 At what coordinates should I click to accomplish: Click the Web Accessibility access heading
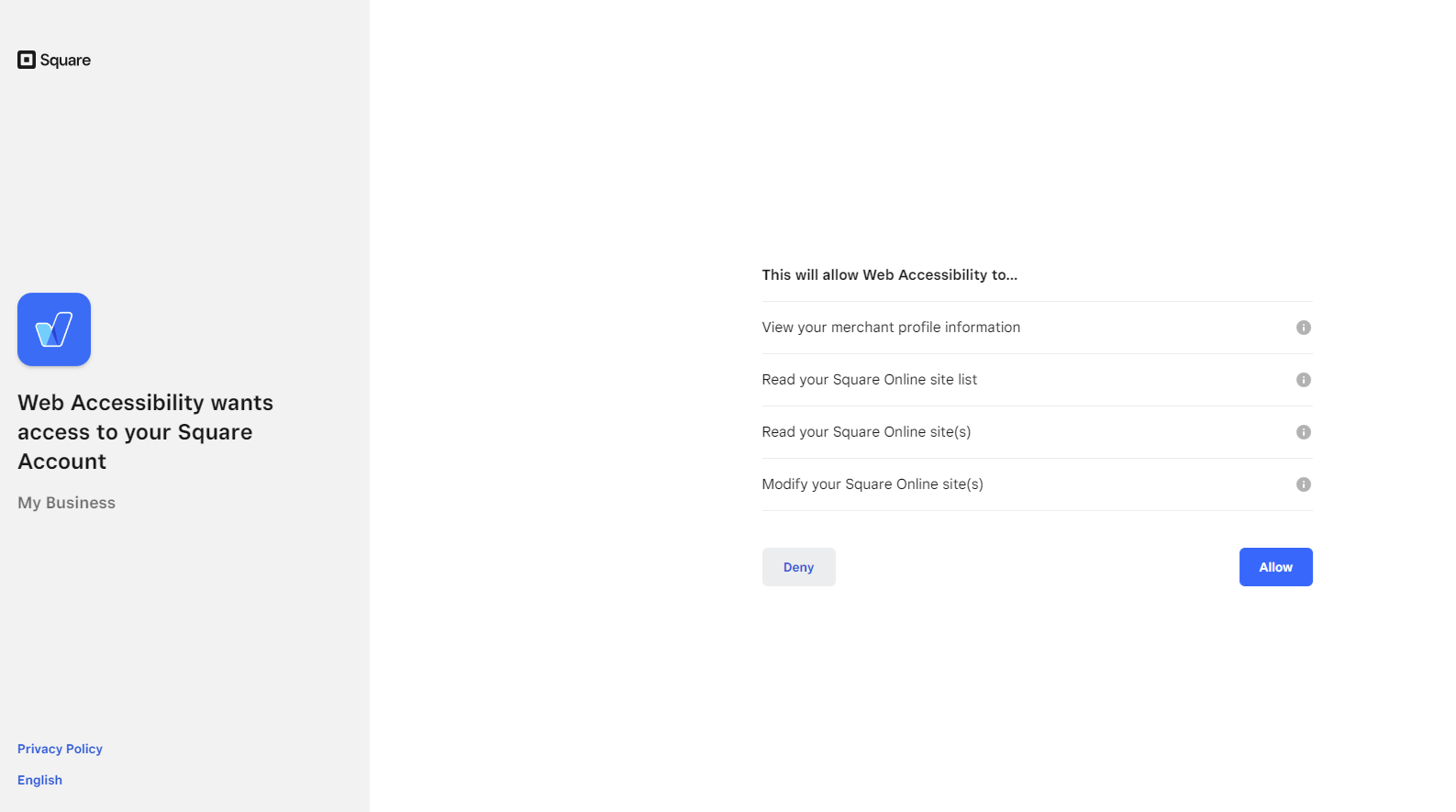[145, 431]
